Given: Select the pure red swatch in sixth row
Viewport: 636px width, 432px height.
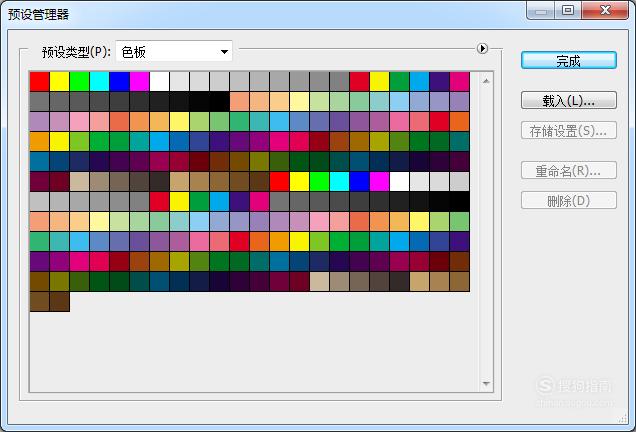Looking at the screenshot, I should [279, 181].
